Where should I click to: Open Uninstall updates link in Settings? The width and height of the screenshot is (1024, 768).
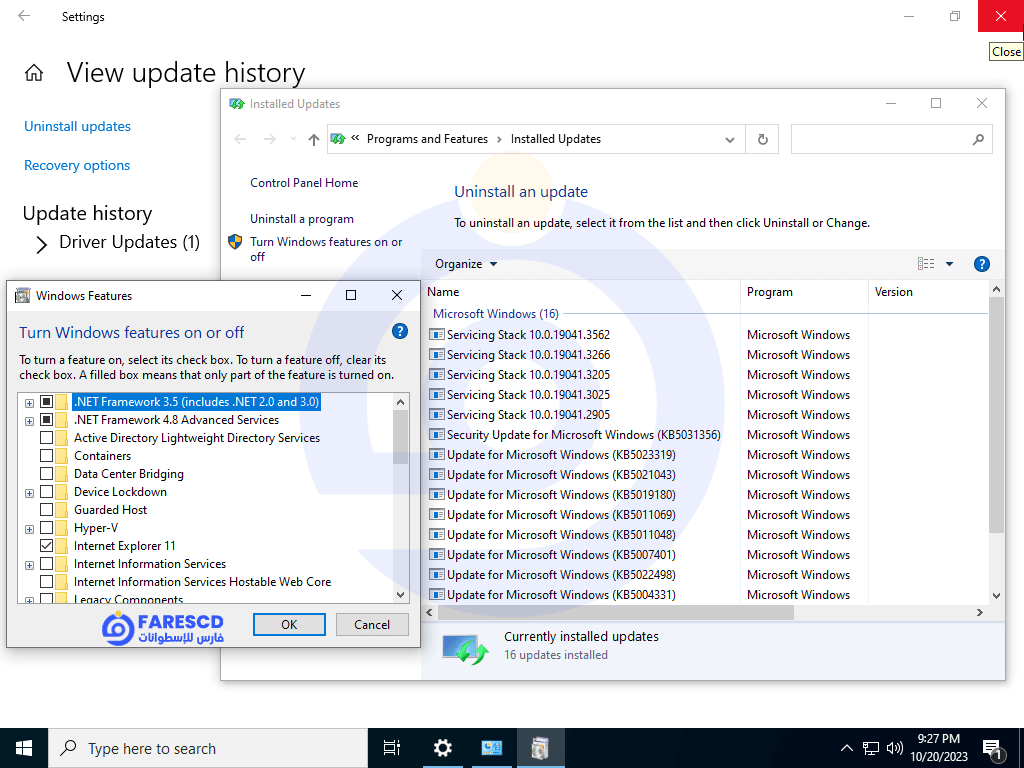[77, 126]
